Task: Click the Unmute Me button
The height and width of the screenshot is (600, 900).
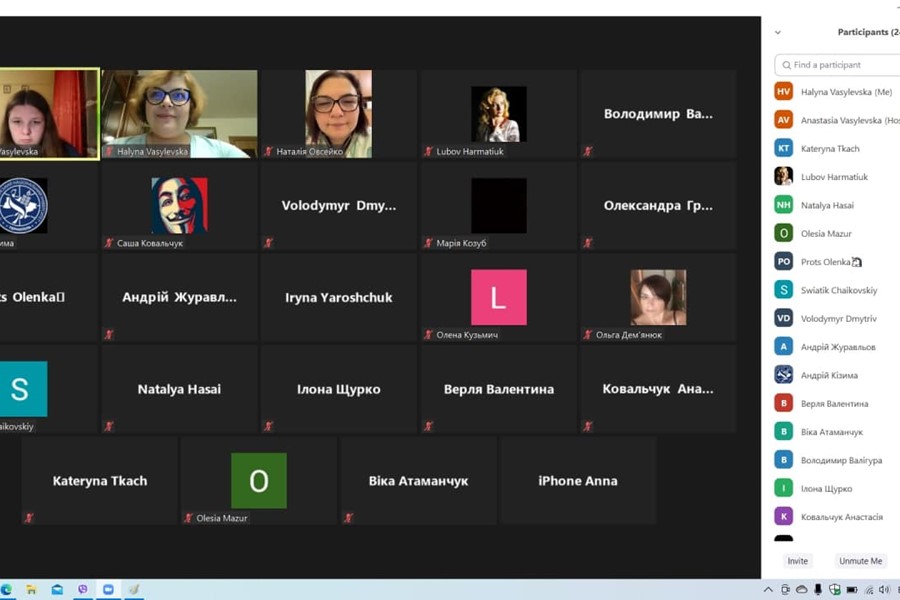Action: [x=860, y=561]
